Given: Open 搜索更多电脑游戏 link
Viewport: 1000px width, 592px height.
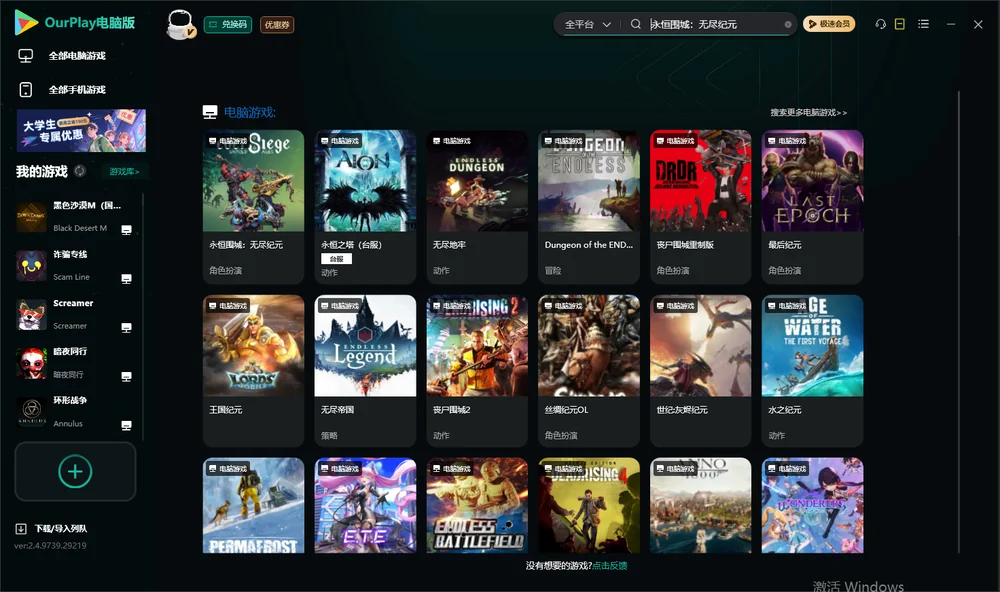Looking at the screenshot, I should pos(809,112).
